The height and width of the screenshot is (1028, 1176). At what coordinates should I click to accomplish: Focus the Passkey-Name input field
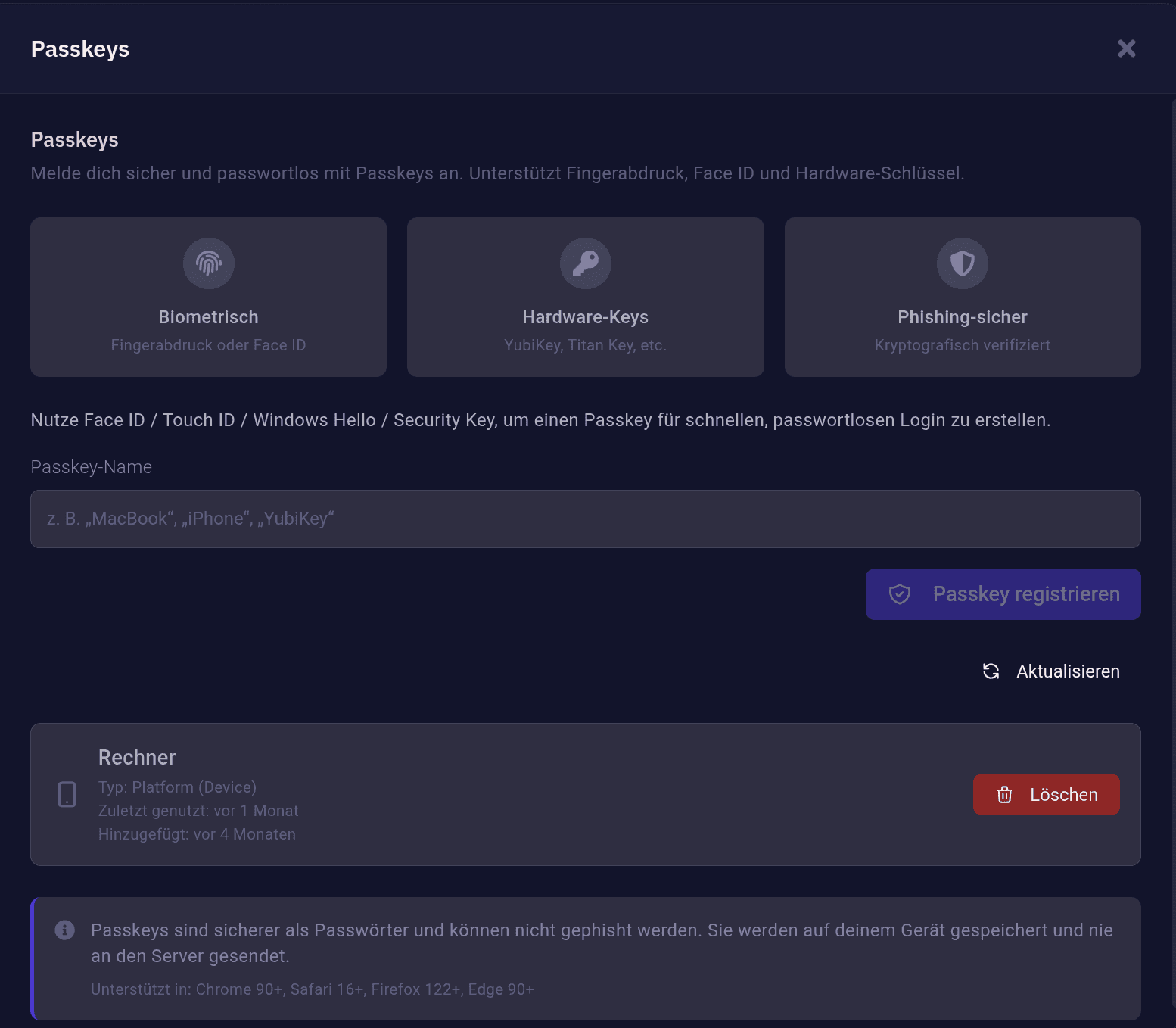[586, 519]
